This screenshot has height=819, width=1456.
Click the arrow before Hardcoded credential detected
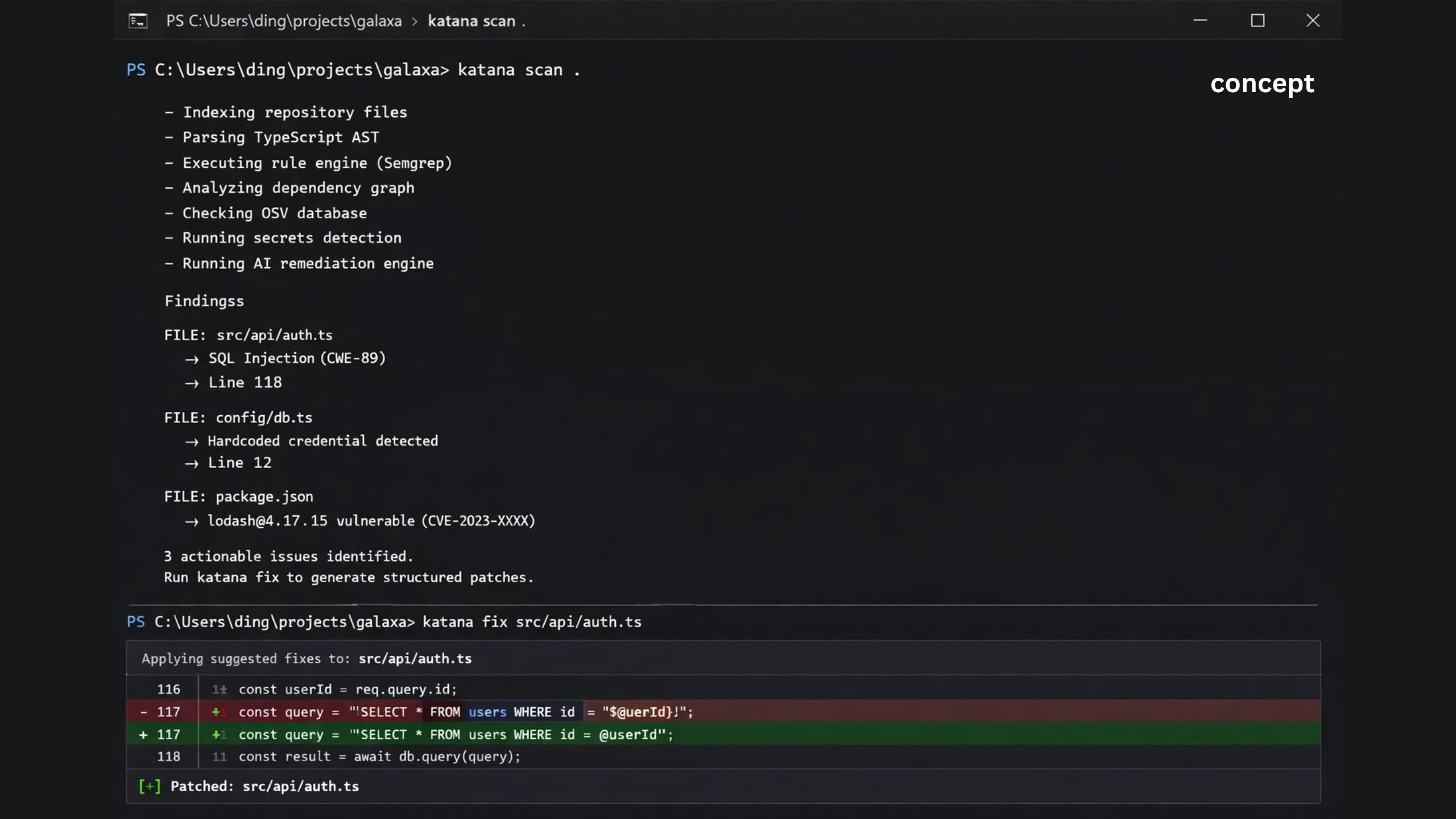[192, 442]
